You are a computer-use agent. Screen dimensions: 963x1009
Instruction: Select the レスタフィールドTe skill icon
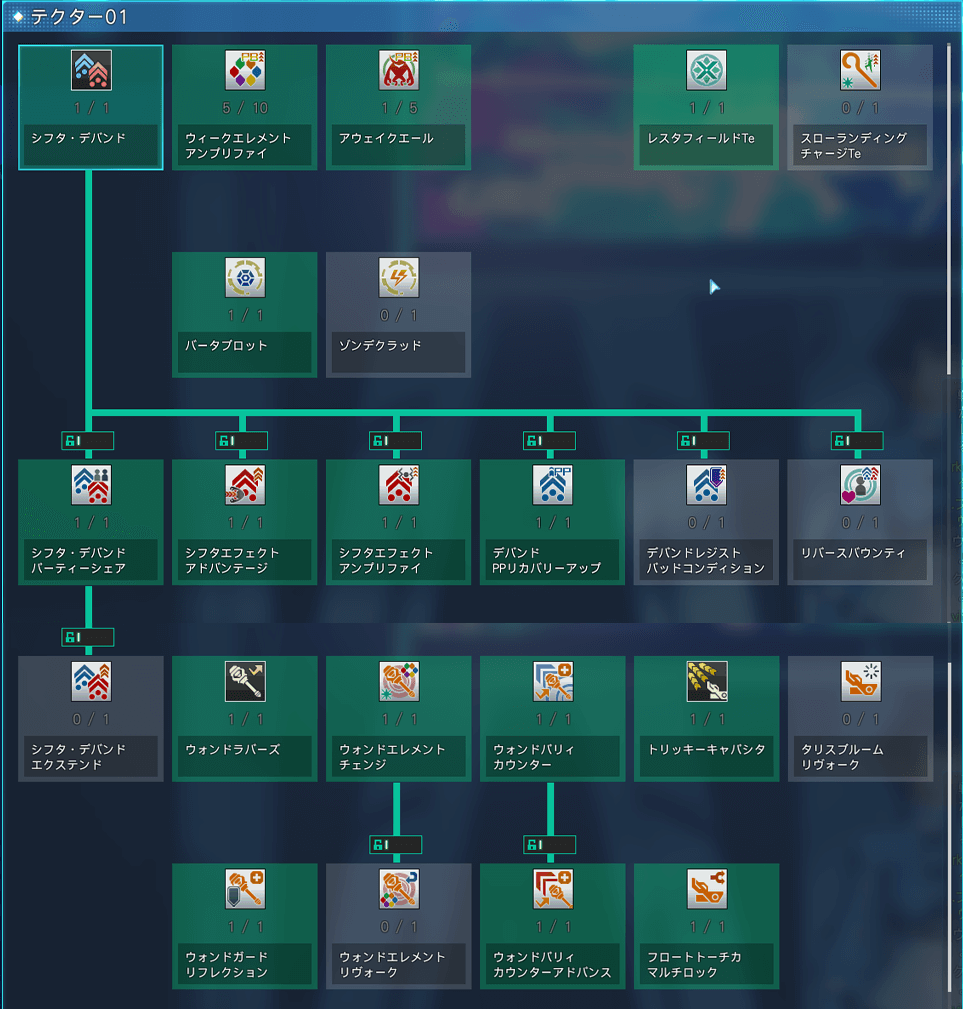click(x=706, y=71)
